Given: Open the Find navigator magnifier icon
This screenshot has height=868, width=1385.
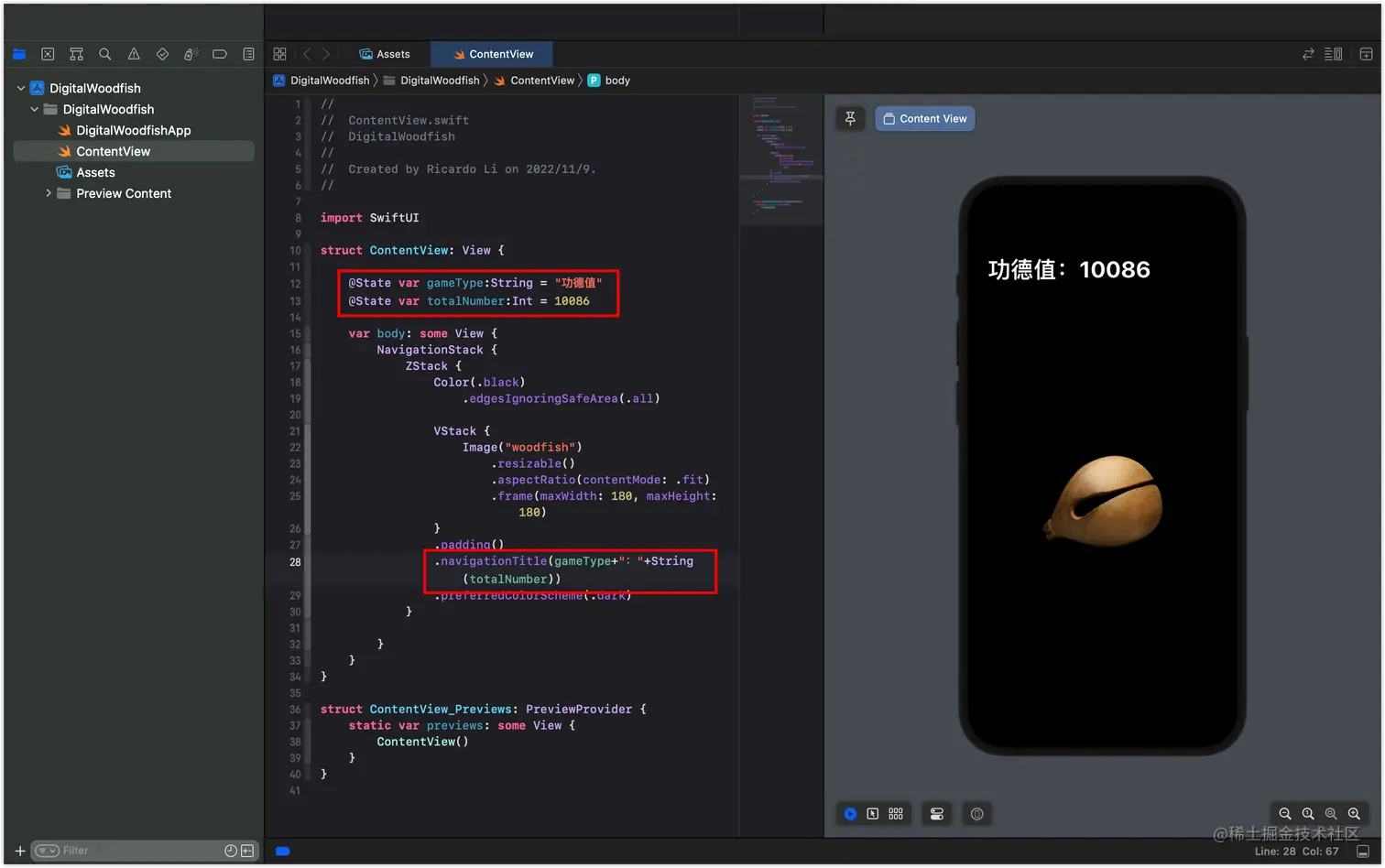Looking at the screenshot, I should coord(105,54).
